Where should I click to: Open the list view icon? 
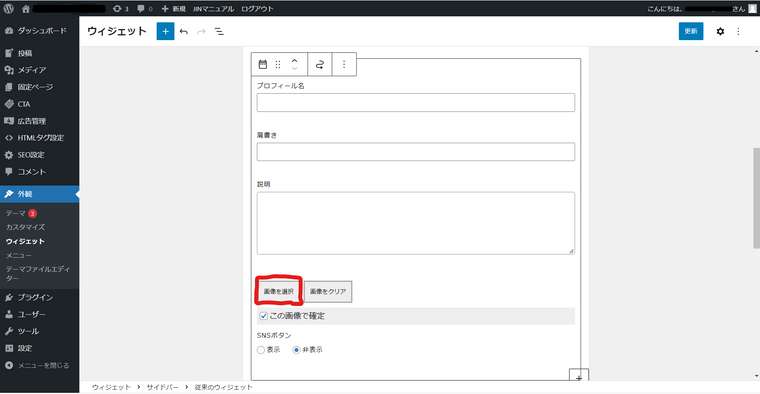pyautogui.click(x=219, y=32)
